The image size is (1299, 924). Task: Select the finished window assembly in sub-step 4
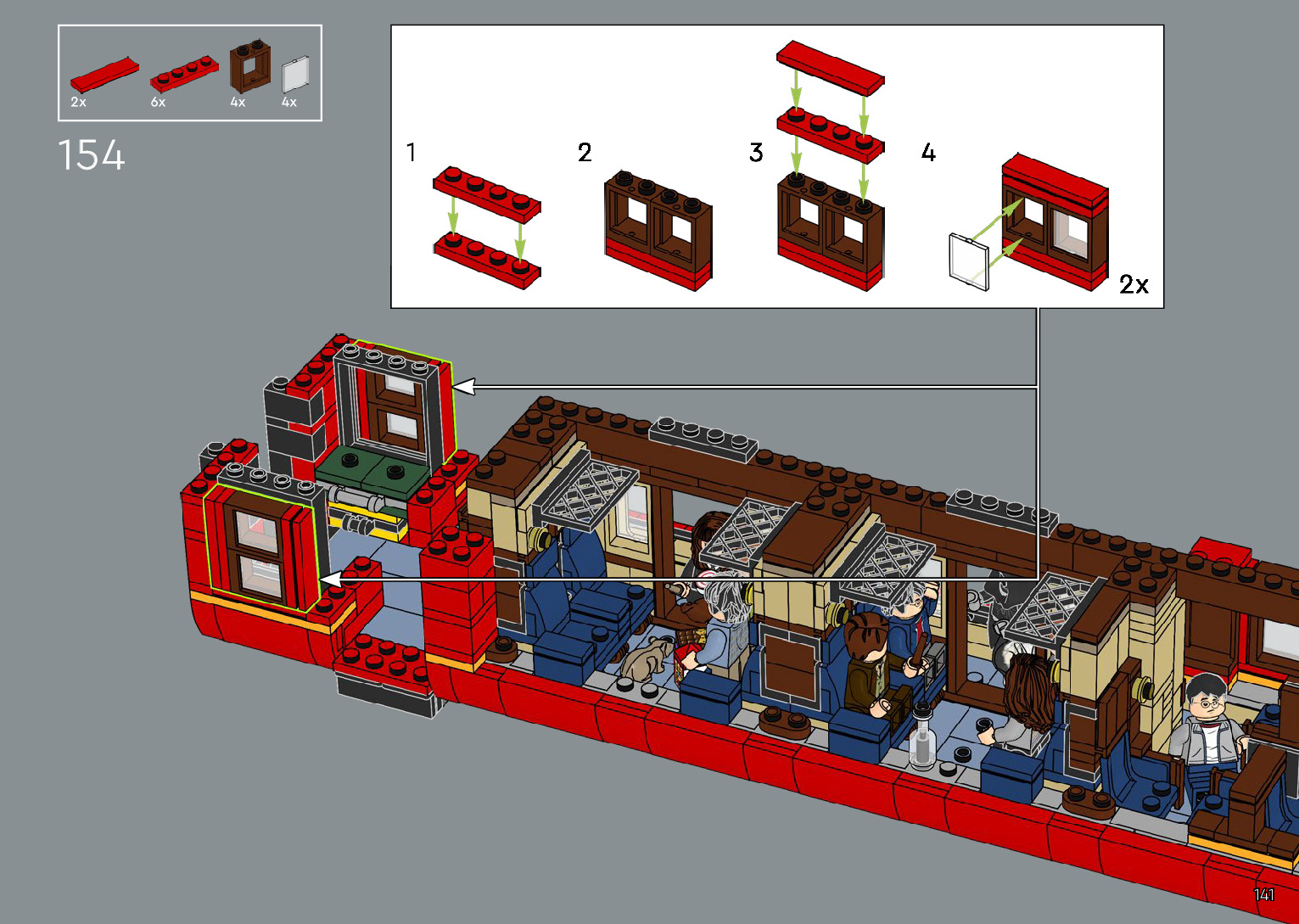tap(1055, 222)
